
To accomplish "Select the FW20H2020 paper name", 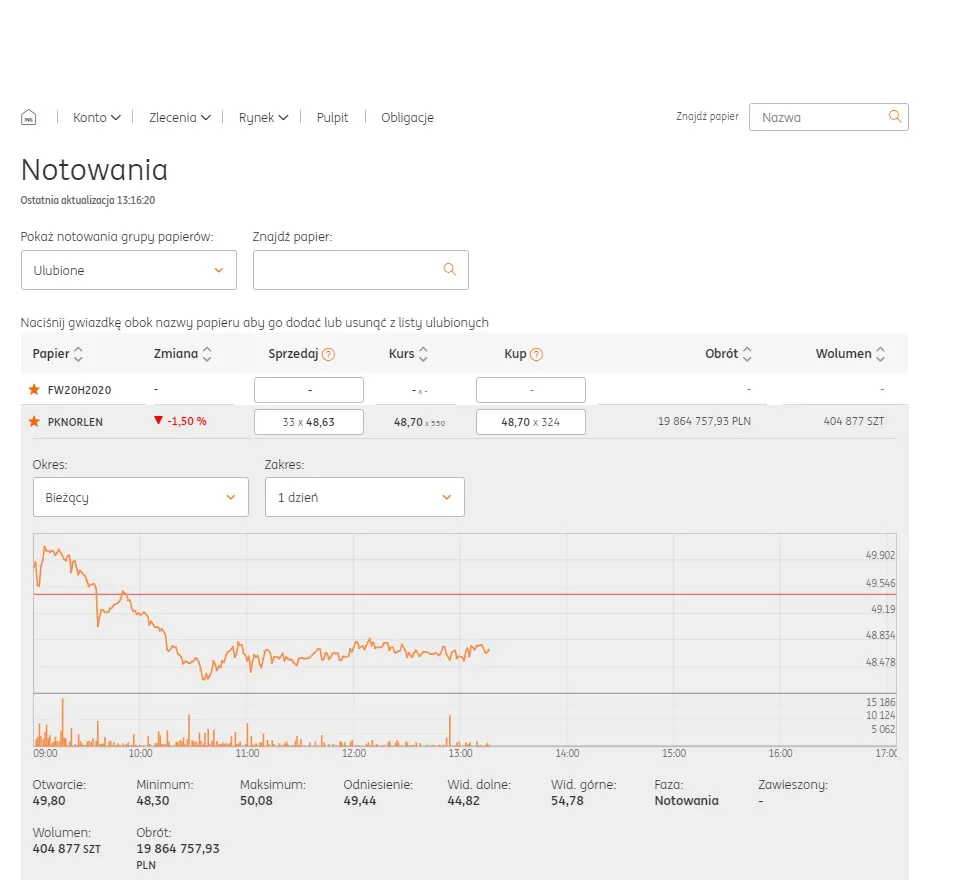I will (79, 390).
